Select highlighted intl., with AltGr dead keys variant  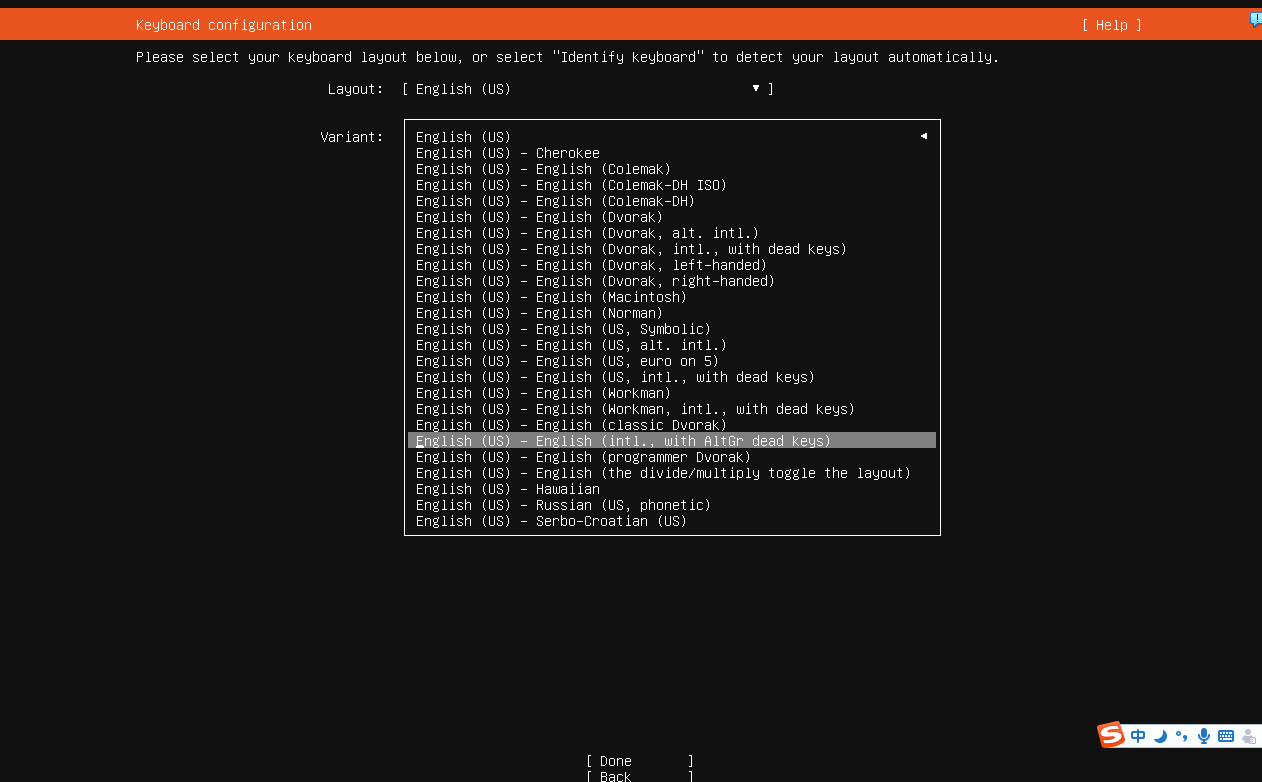coord(672,441)
